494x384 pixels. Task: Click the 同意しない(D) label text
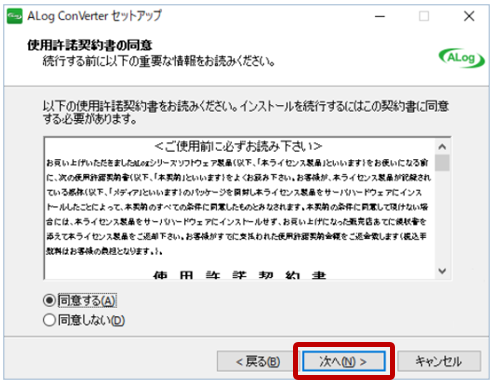click(x=91, y=320)
